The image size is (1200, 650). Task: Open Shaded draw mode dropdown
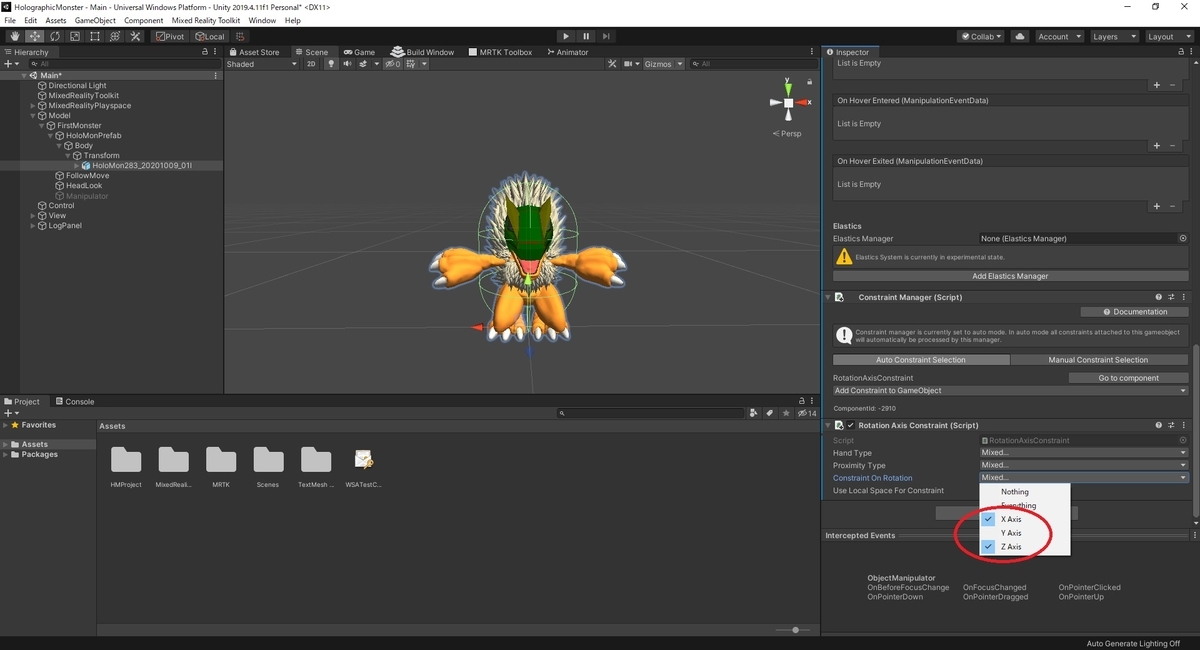262,64
